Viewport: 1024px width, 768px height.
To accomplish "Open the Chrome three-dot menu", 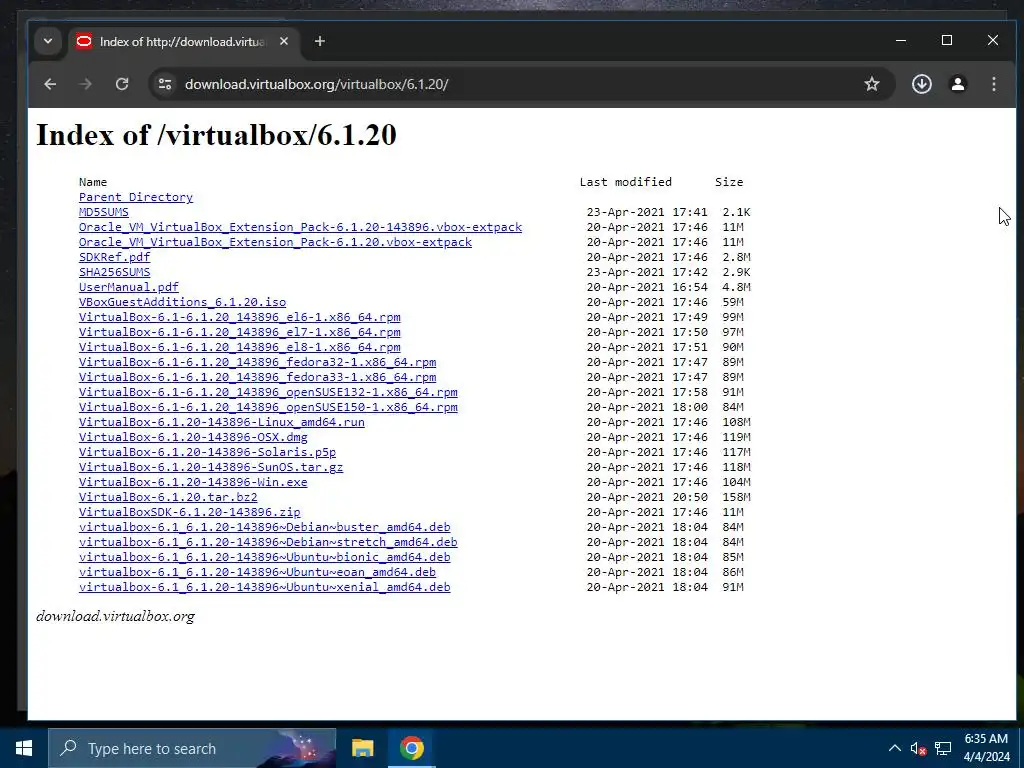I will [x=993, y=84].
